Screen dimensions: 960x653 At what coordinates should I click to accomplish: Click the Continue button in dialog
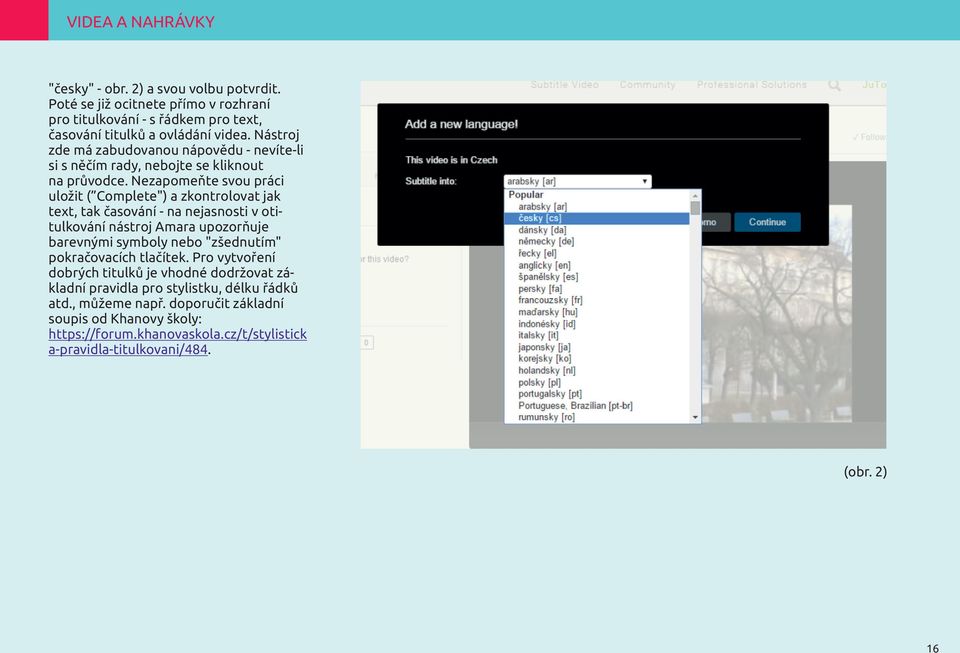767,222
